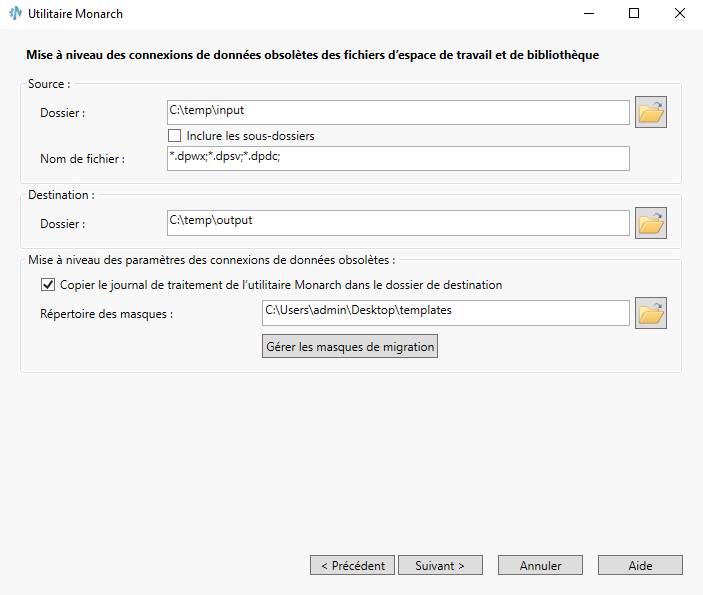Click the source Dossier path field

[398, 112]
